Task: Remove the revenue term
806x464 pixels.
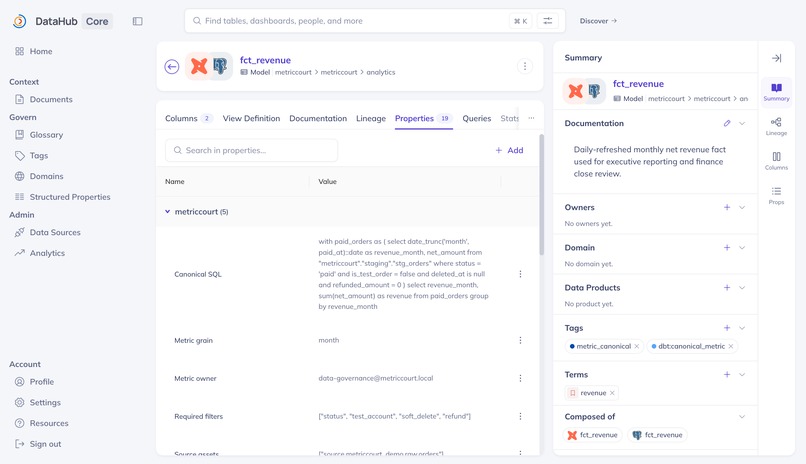Action: pyautogui.click(x=612, y=393)
